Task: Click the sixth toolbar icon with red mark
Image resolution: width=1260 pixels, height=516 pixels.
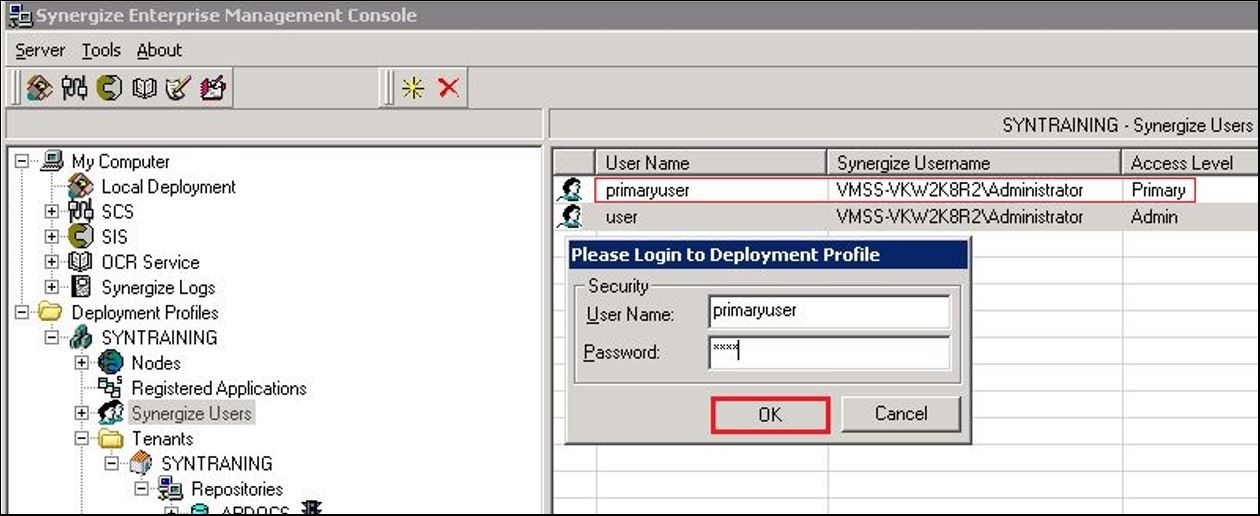Action: tap(213, 88)
